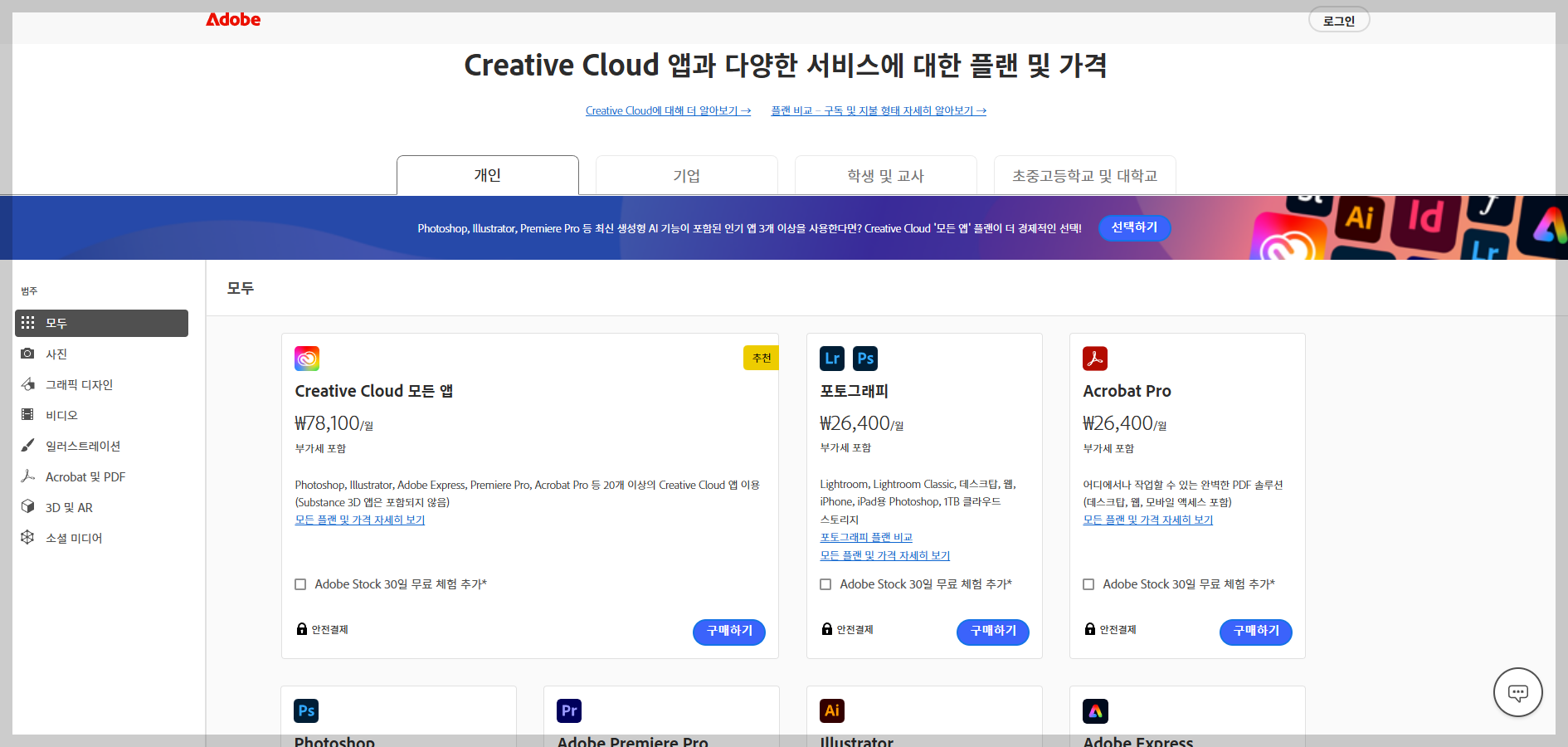Click the Acrobat Pro card icon

1095,359
